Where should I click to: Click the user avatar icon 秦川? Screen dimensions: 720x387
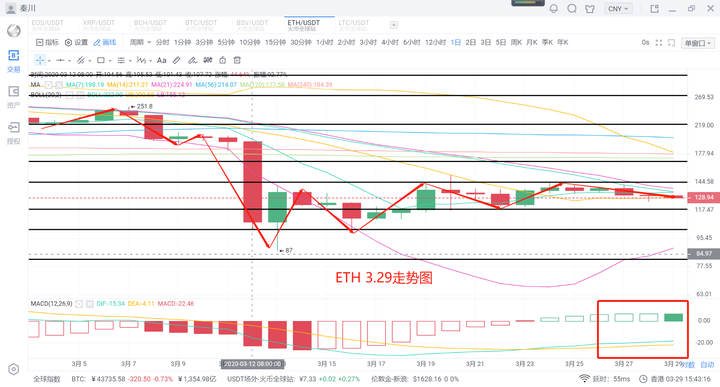10,8
